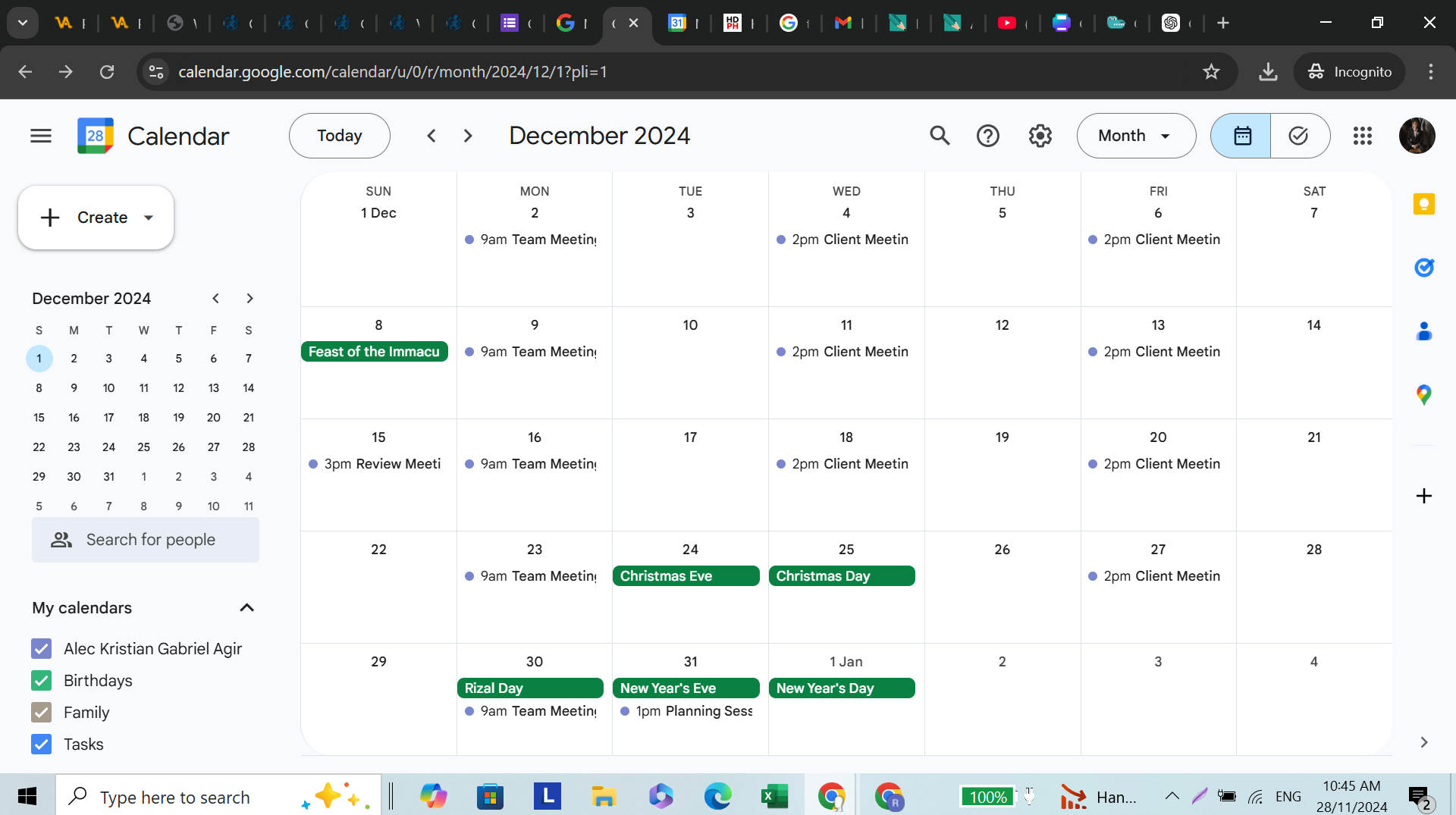The width and height of the screenshot is (1456, 815).
Task: Bookmark this tab with star icon
Action: pyautogui.click(x=1211, y=72)
